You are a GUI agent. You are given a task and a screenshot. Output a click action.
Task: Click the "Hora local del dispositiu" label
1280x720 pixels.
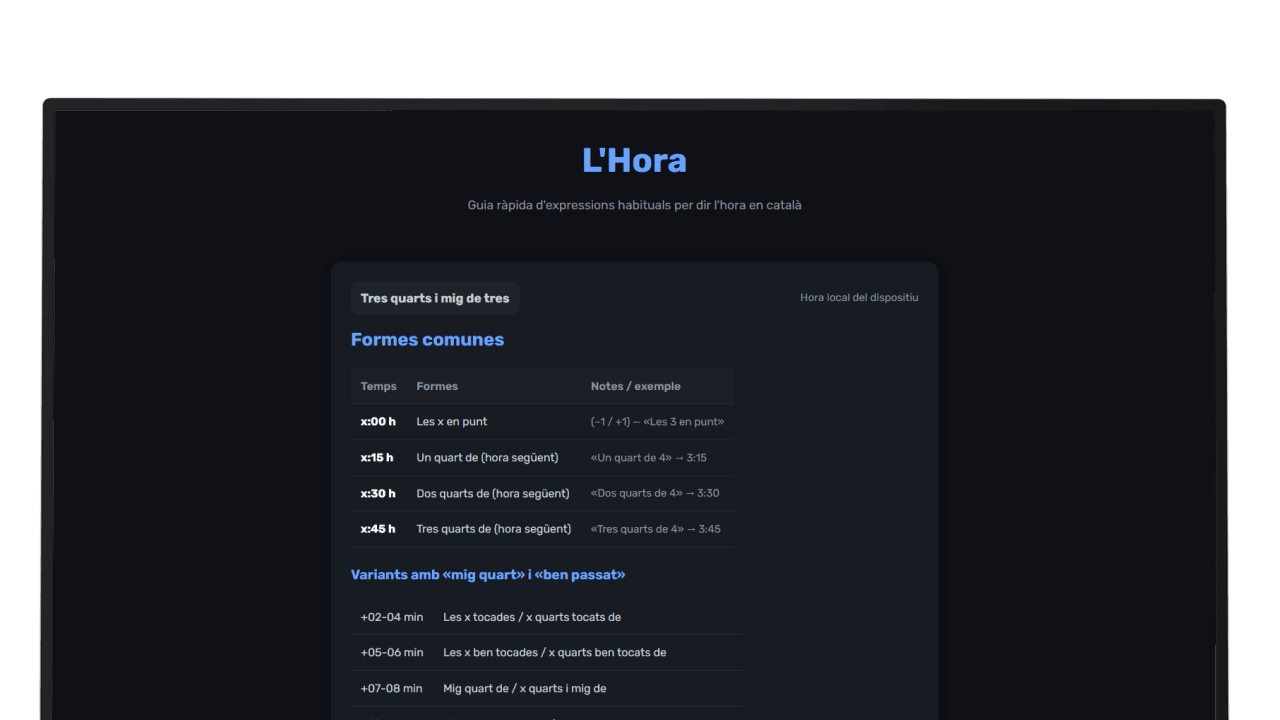pyautogui.click(x=858, y=298)
